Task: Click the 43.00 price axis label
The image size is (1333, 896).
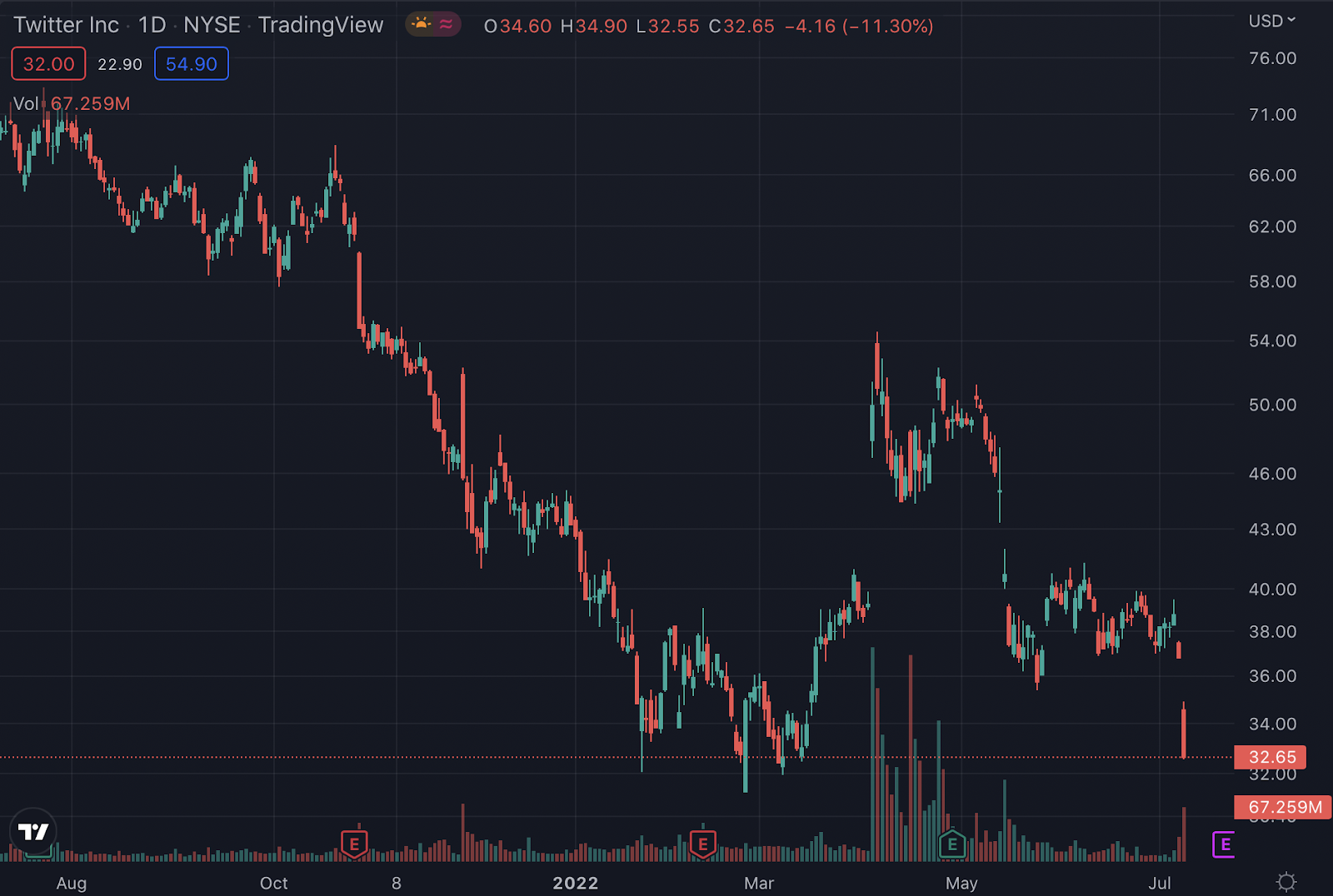Action: 1272,530
